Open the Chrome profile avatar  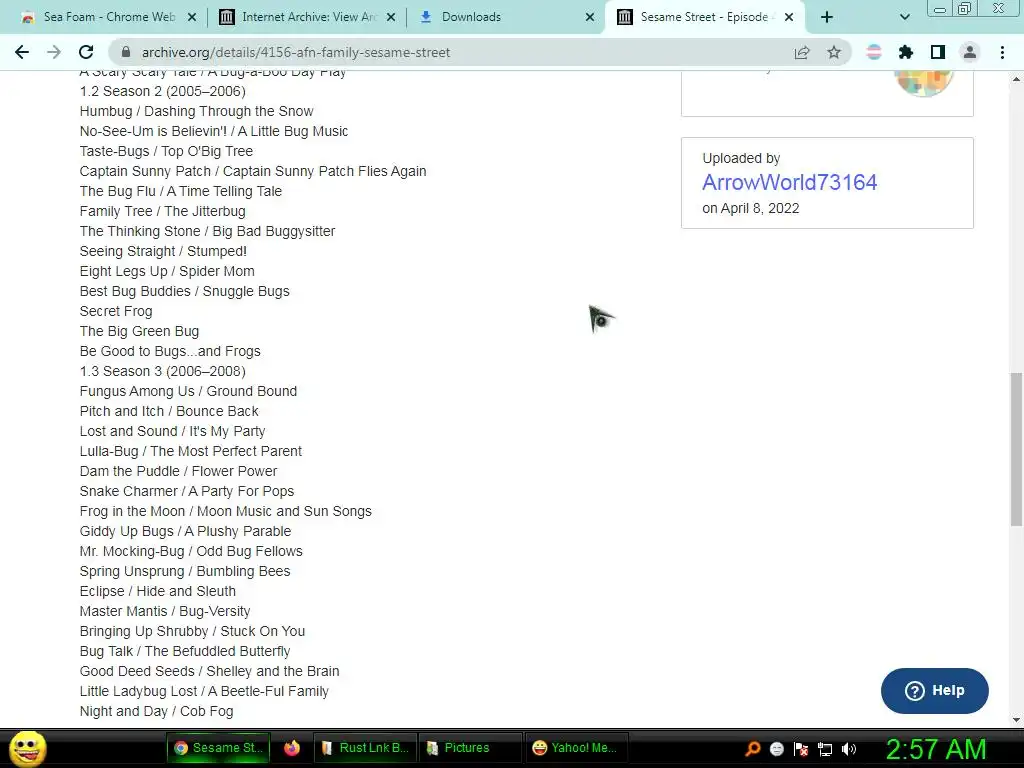click(x=970, y=52)
